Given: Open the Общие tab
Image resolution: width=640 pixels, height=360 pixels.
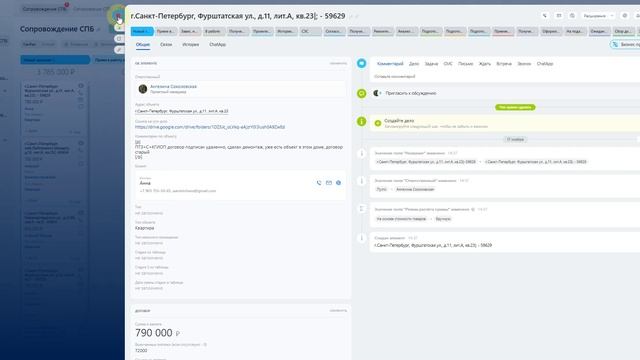Looking at the screenshot, I should [x=143, y=44].
